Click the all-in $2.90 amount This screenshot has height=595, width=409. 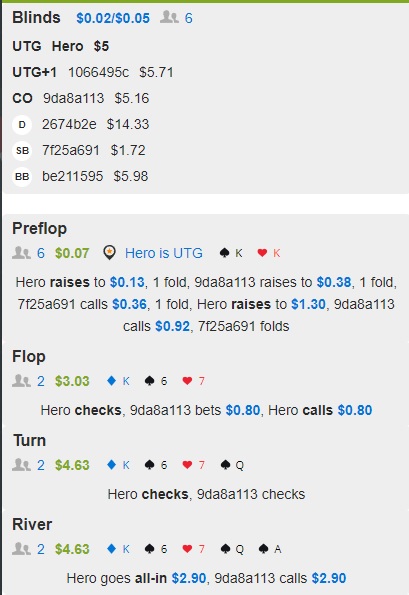tap(189, 578)
